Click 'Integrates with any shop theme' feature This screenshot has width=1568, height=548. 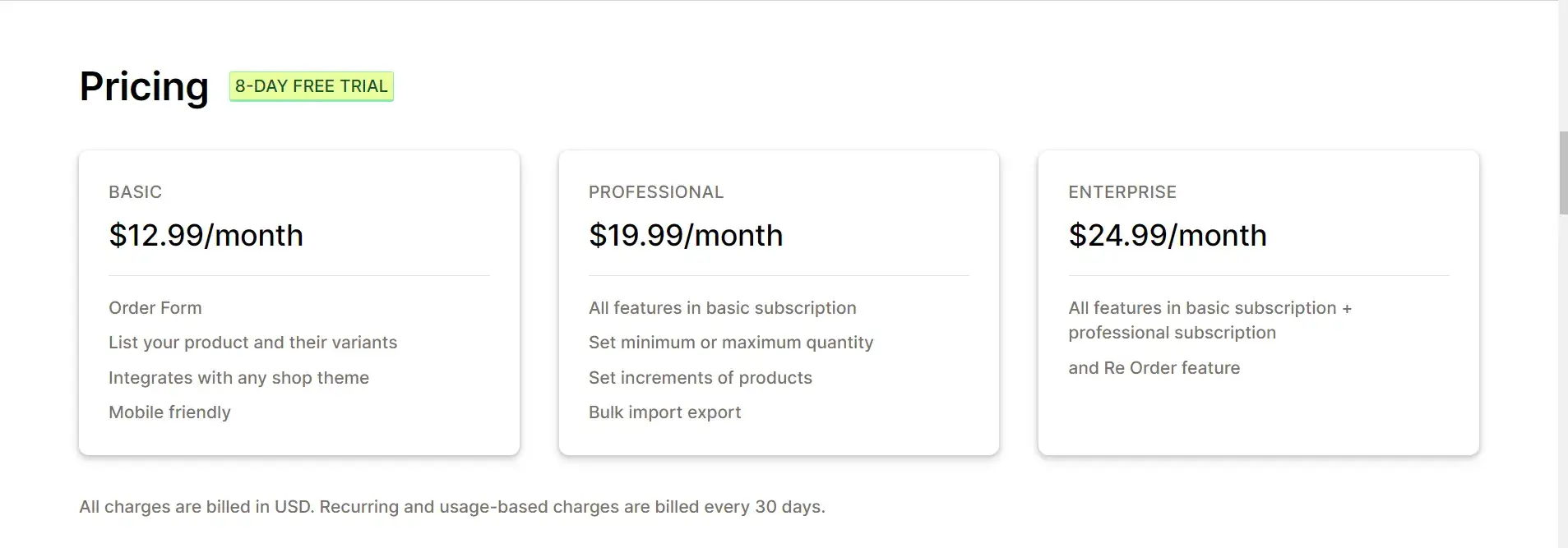238,378
